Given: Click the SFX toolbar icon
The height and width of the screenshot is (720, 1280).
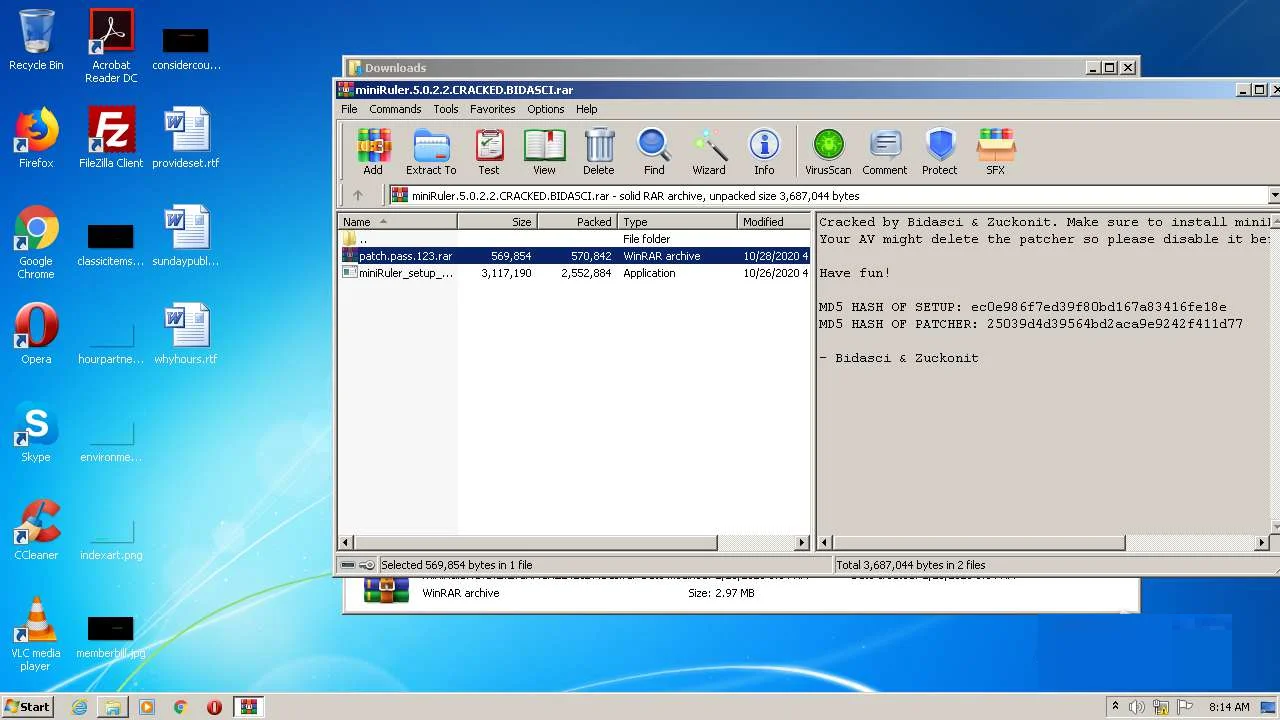Looking at the screenshot, I should 995,152.
